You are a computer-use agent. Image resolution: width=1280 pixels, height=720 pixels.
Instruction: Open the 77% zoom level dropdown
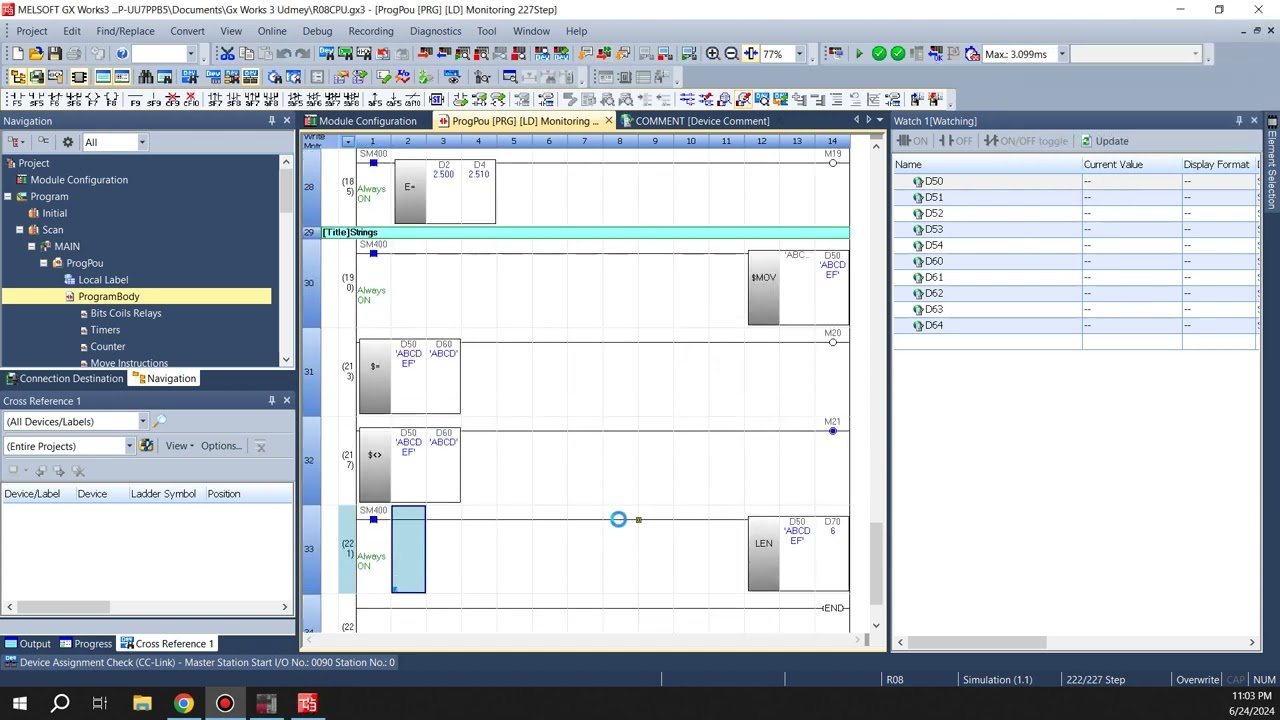tap(801, 54)
